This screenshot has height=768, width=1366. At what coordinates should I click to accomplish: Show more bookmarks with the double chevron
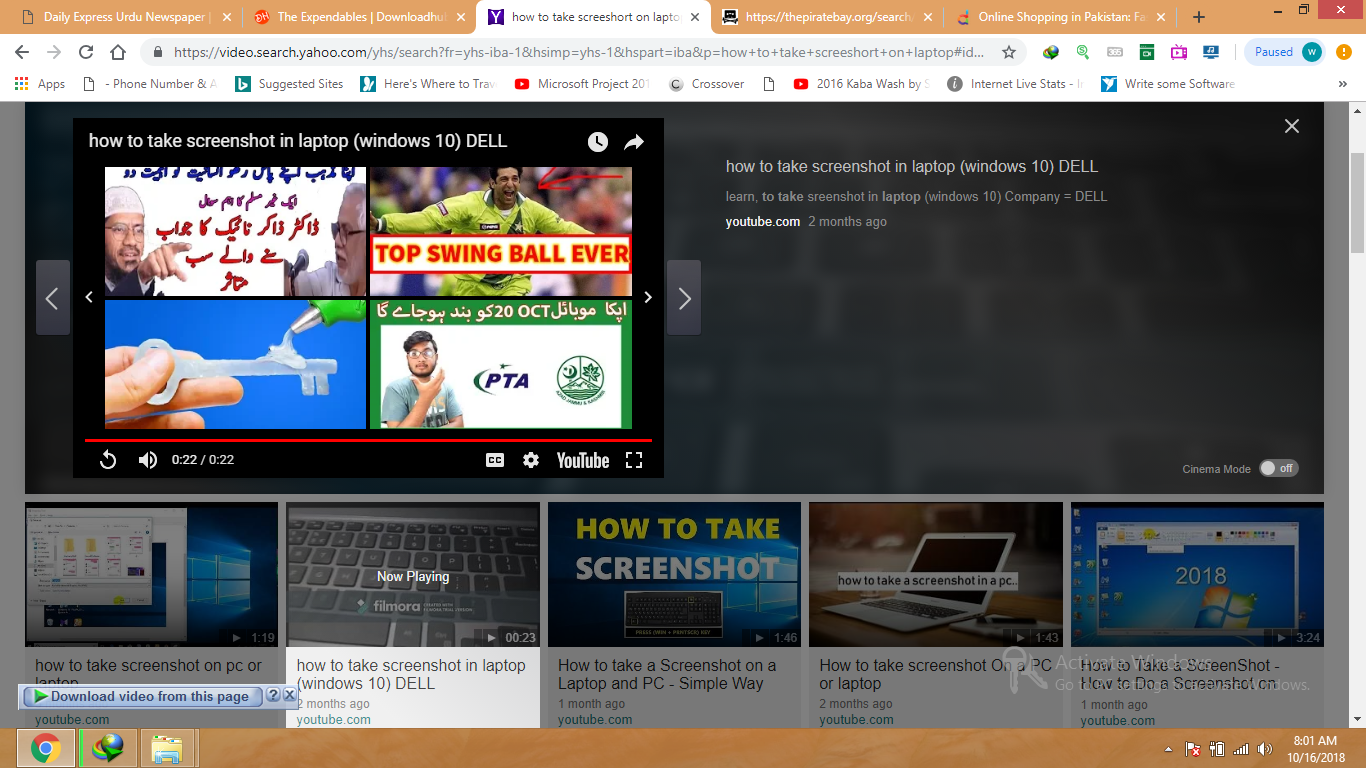(1343, 84)
